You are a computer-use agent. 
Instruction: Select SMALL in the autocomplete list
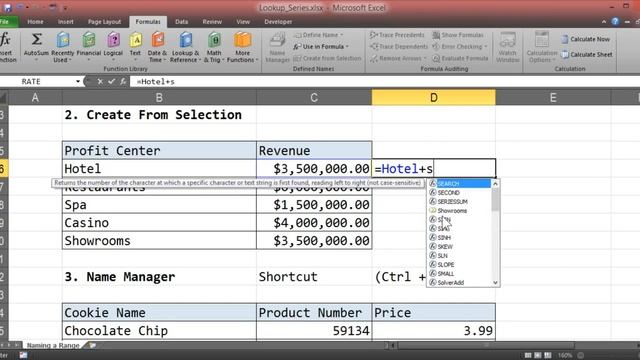pos(459,273)
